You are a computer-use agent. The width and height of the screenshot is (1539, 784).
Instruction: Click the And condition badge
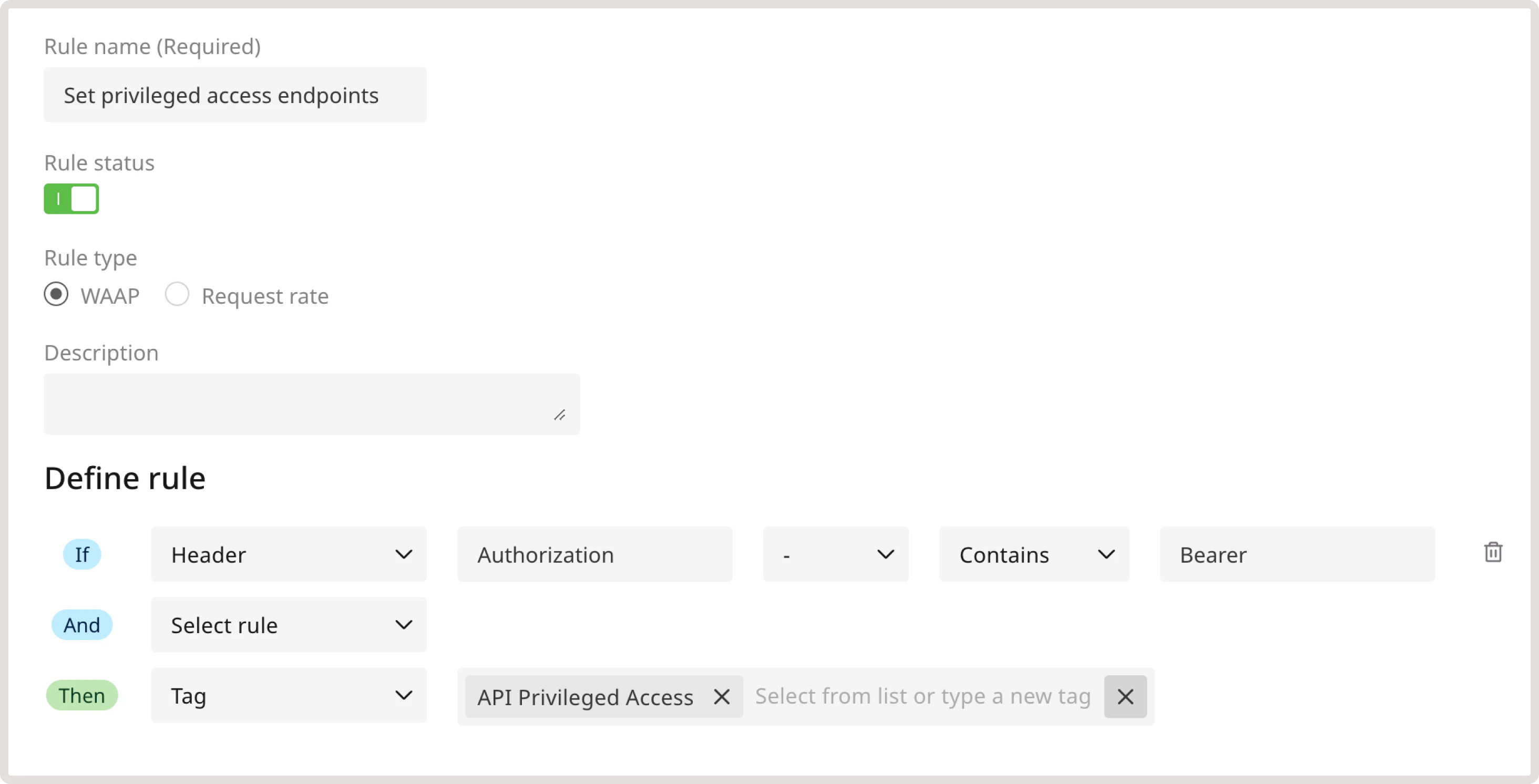click(x=82, y=625)
